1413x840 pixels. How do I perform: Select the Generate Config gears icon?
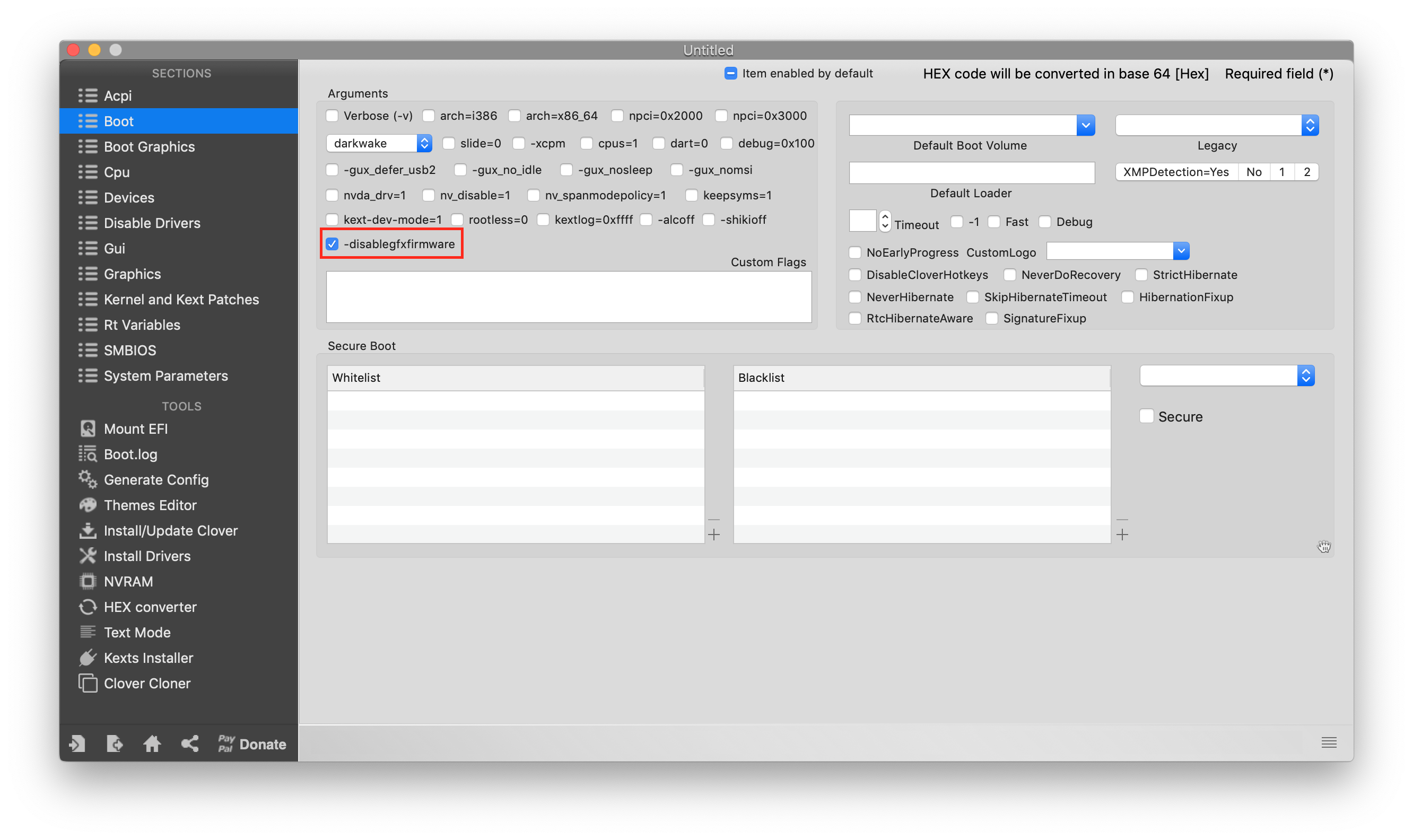88,479
